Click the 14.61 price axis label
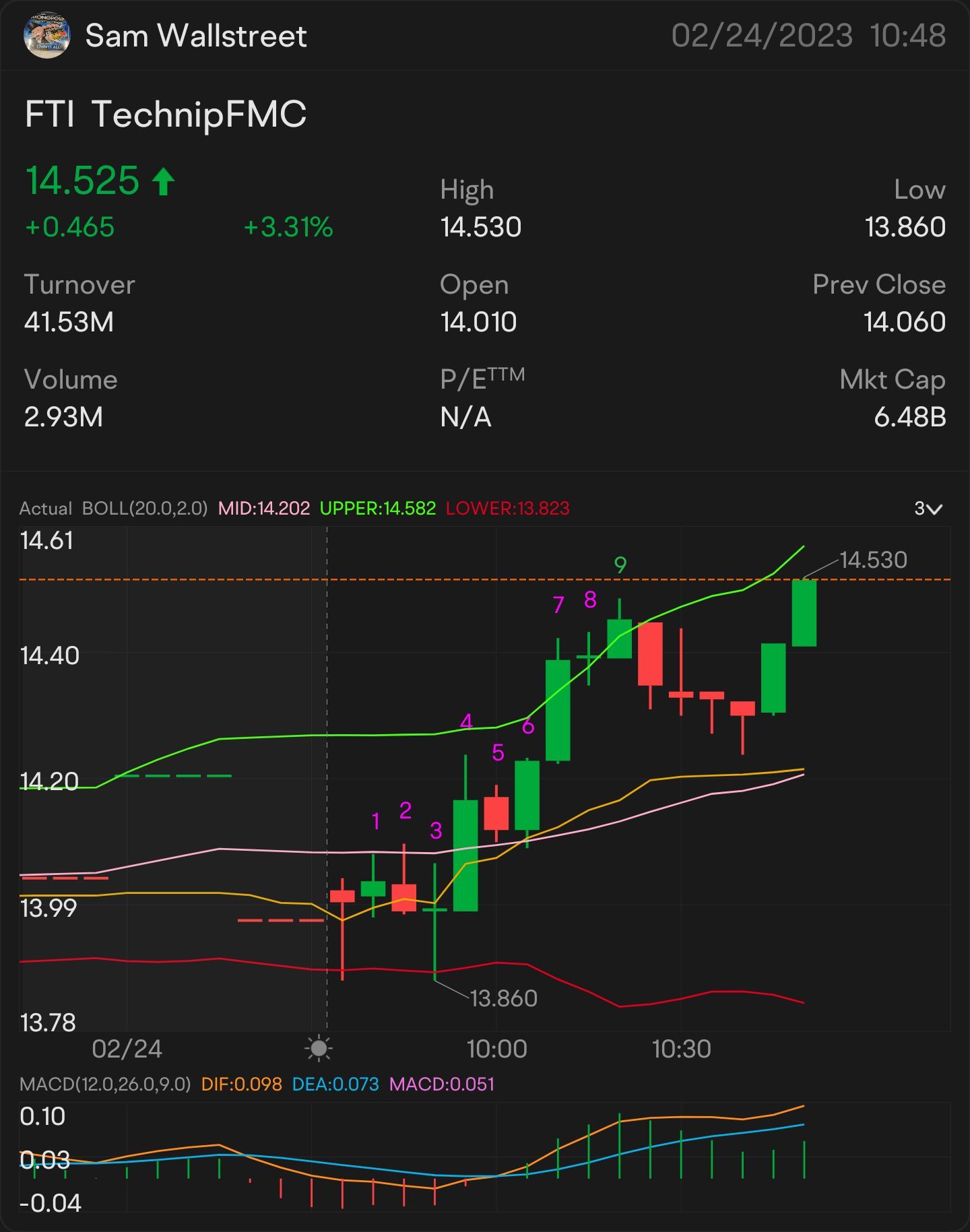Viewport: 970px width, 1232px height. point(46,541)
